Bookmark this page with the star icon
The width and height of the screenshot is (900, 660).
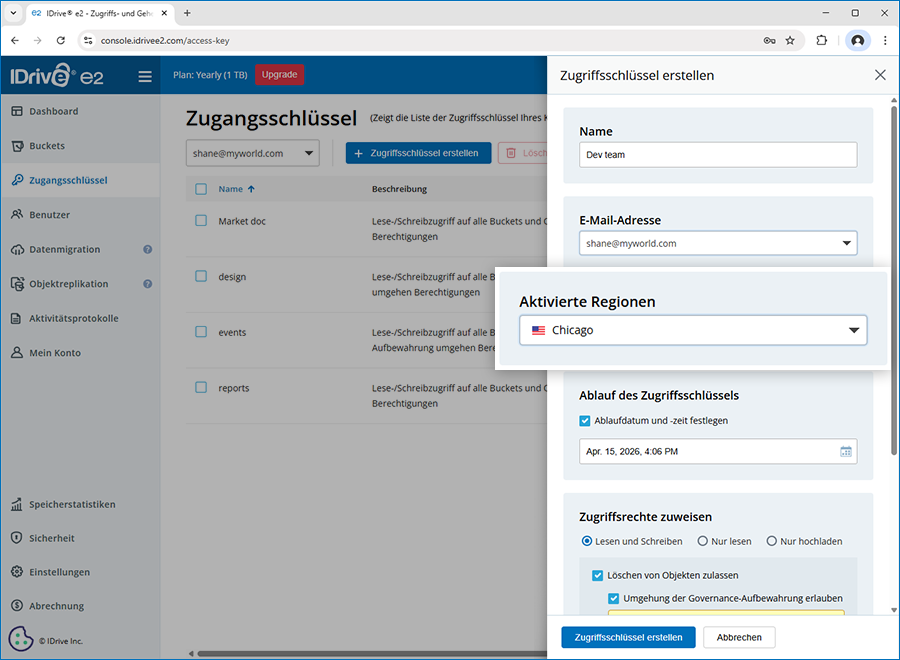(x=790, y=41)
